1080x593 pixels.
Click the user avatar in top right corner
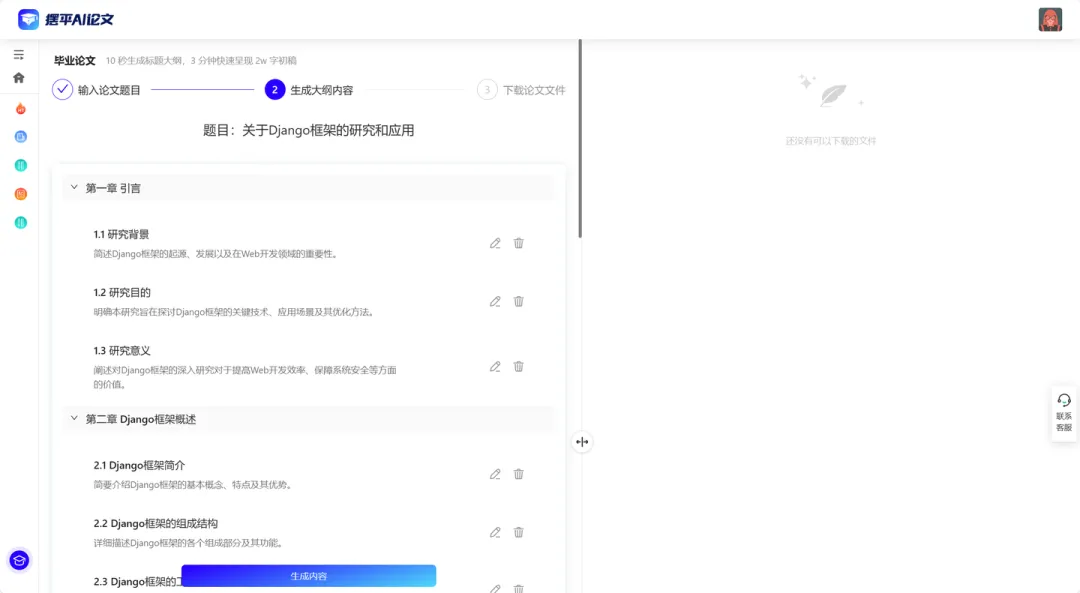[1049, 18]
